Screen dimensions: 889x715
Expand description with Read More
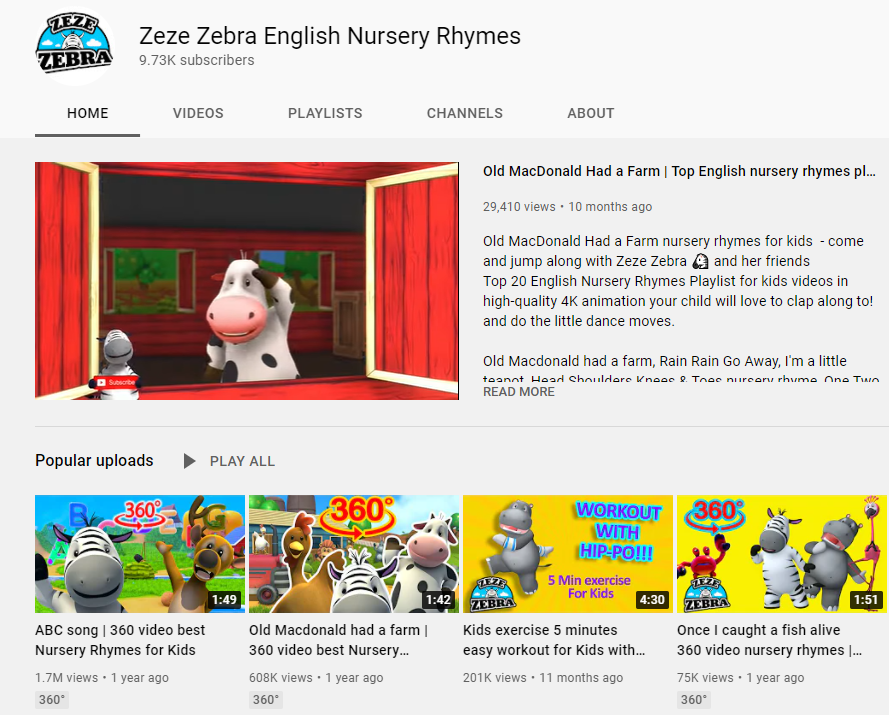coord(519,392)
